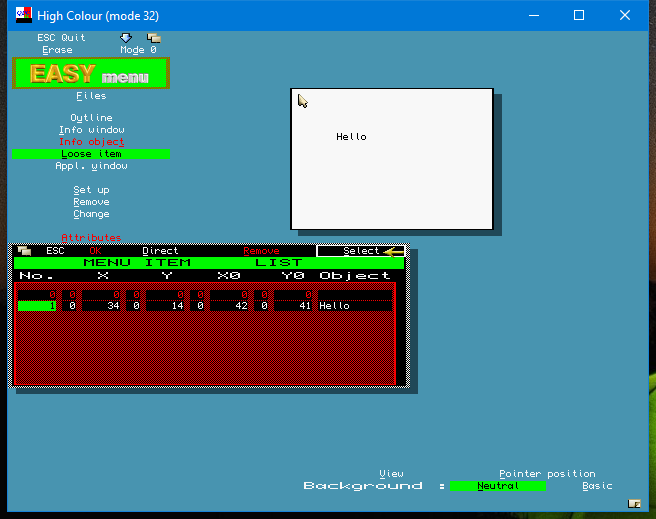This screenshot has height=519, width=656.
Task: Click Direct in the menu item list bar
Action: pyautogui.click(x=160, y=251)
